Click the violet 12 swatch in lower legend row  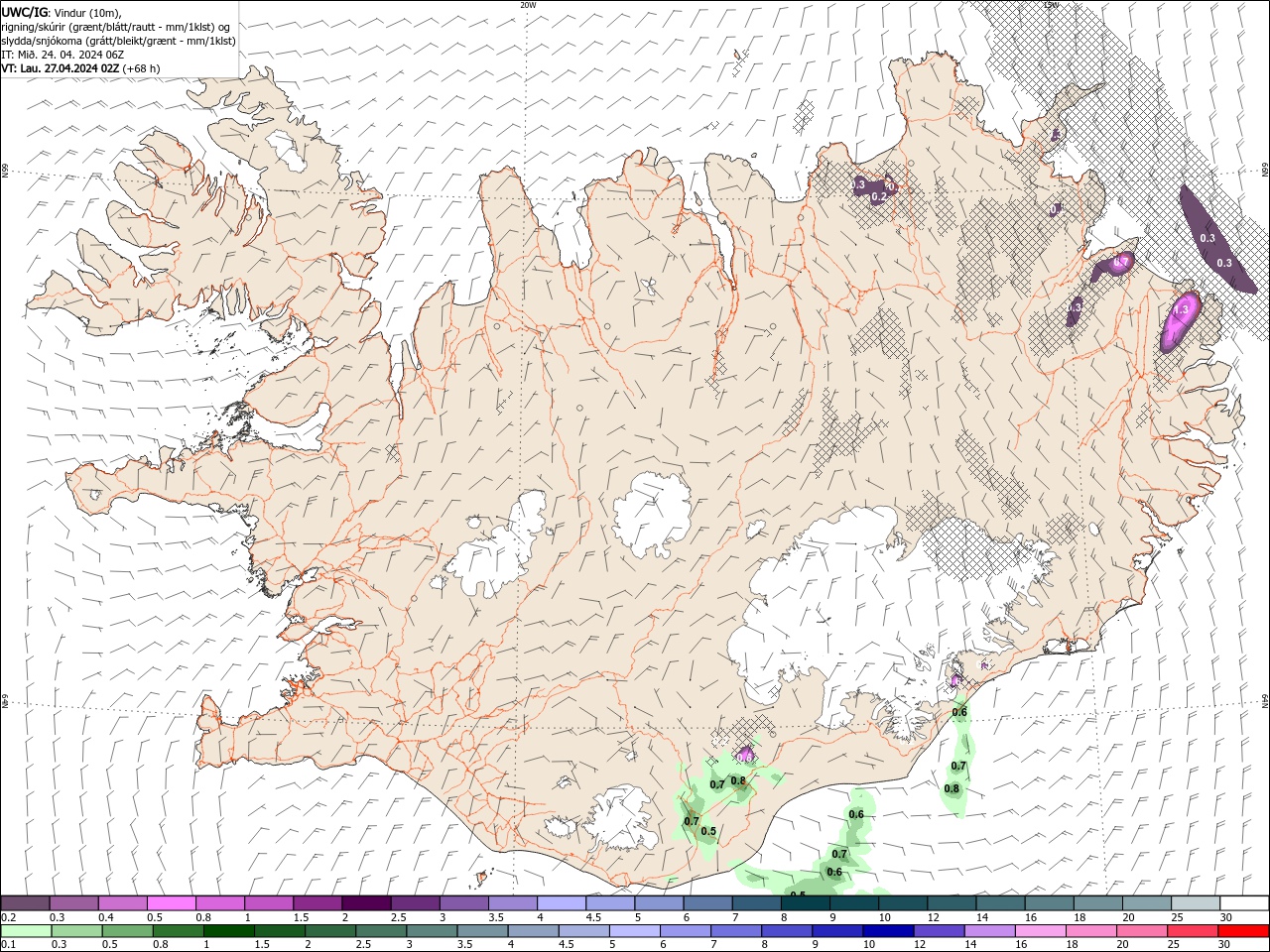click(x=939, y=931)
